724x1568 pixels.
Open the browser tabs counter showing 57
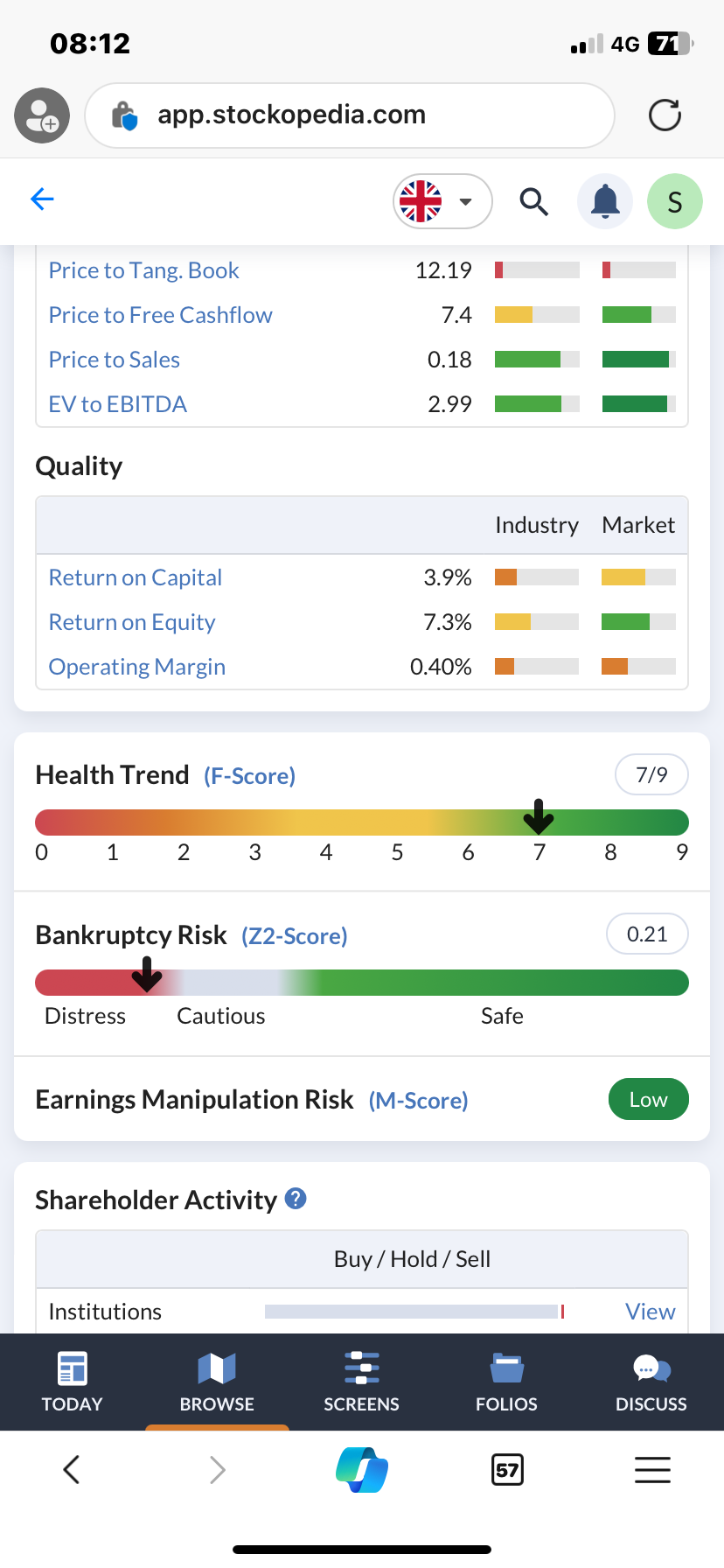pos(507,1469)
